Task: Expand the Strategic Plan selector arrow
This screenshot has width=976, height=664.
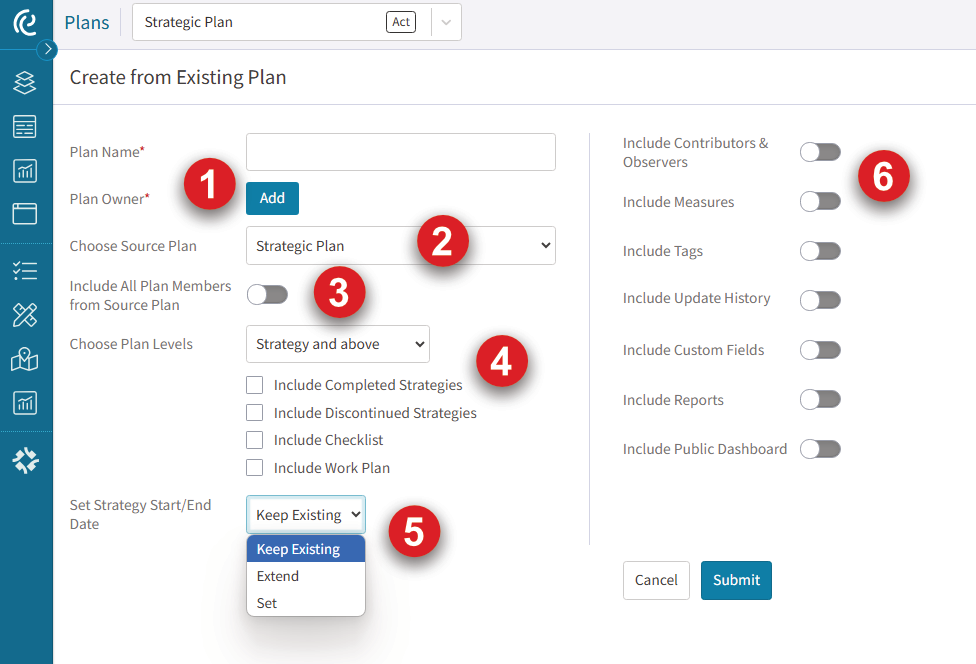Action: point(447,21)
